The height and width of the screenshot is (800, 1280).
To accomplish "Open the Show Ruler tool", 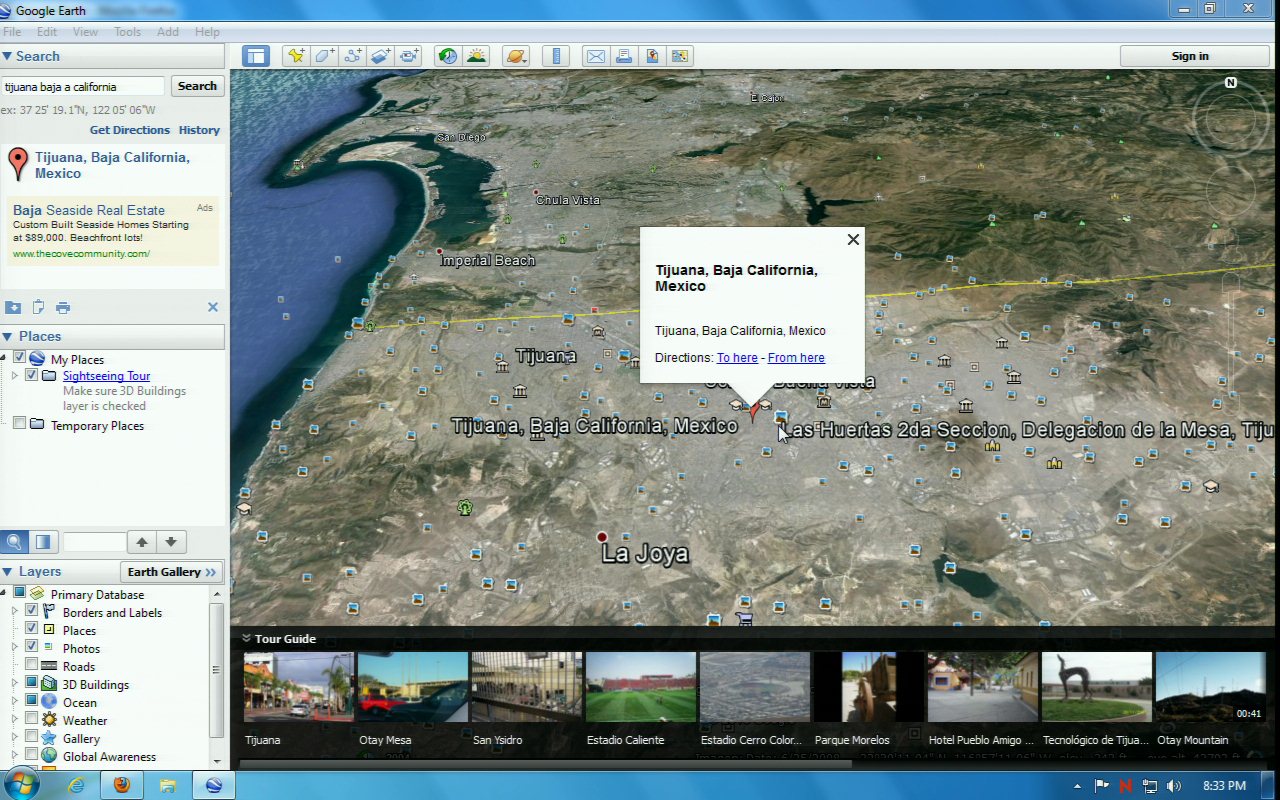I will pyautogui.click(x=558, y=56).
